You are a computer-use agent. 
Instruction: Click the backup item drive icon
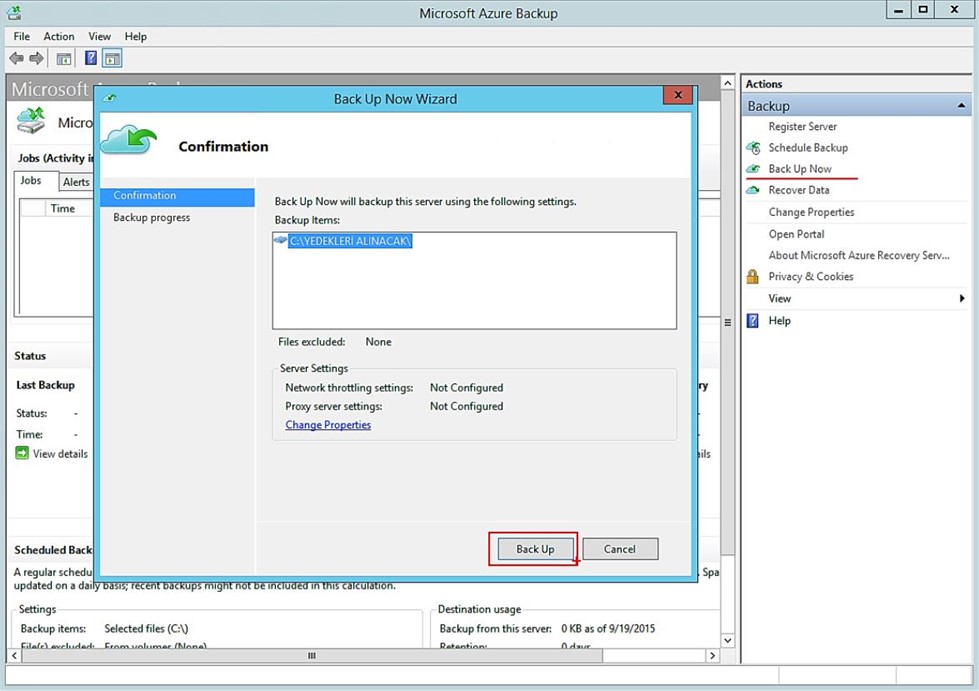tap(280, 240)
